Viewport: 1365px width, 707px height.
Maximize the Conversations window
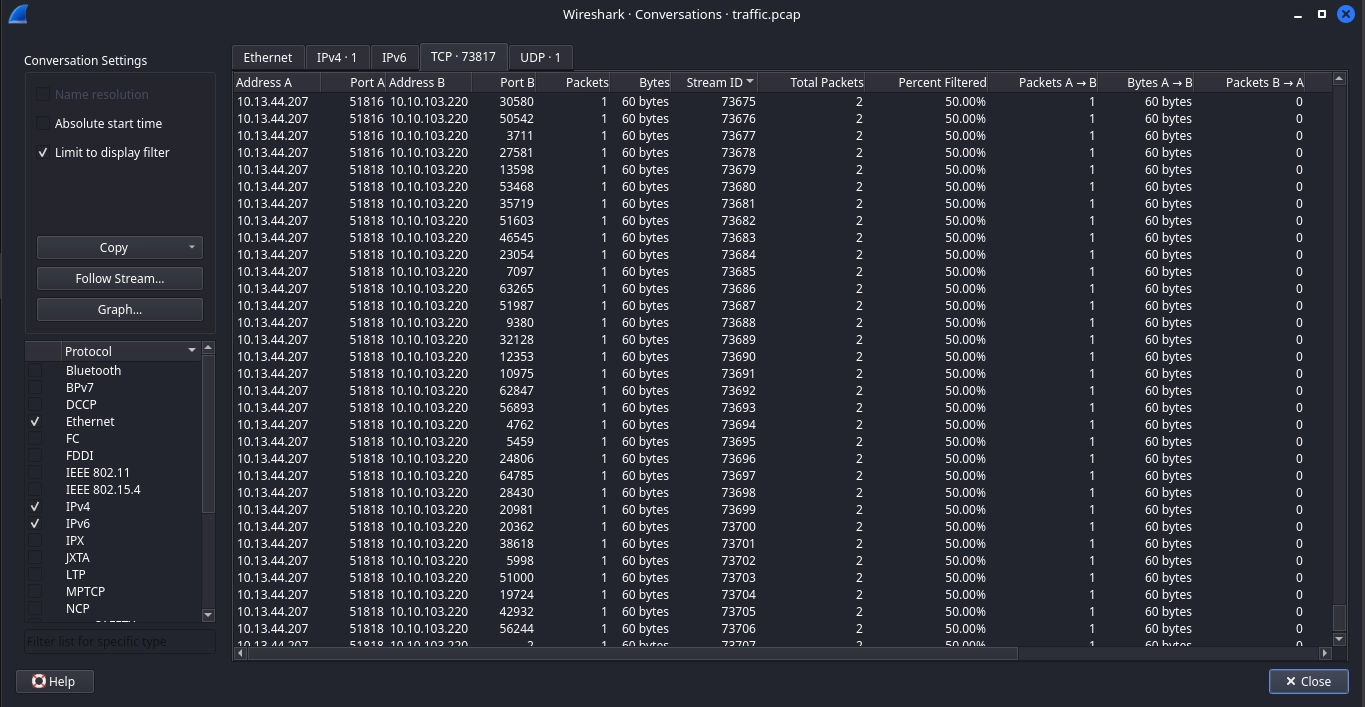[1321, 14]
